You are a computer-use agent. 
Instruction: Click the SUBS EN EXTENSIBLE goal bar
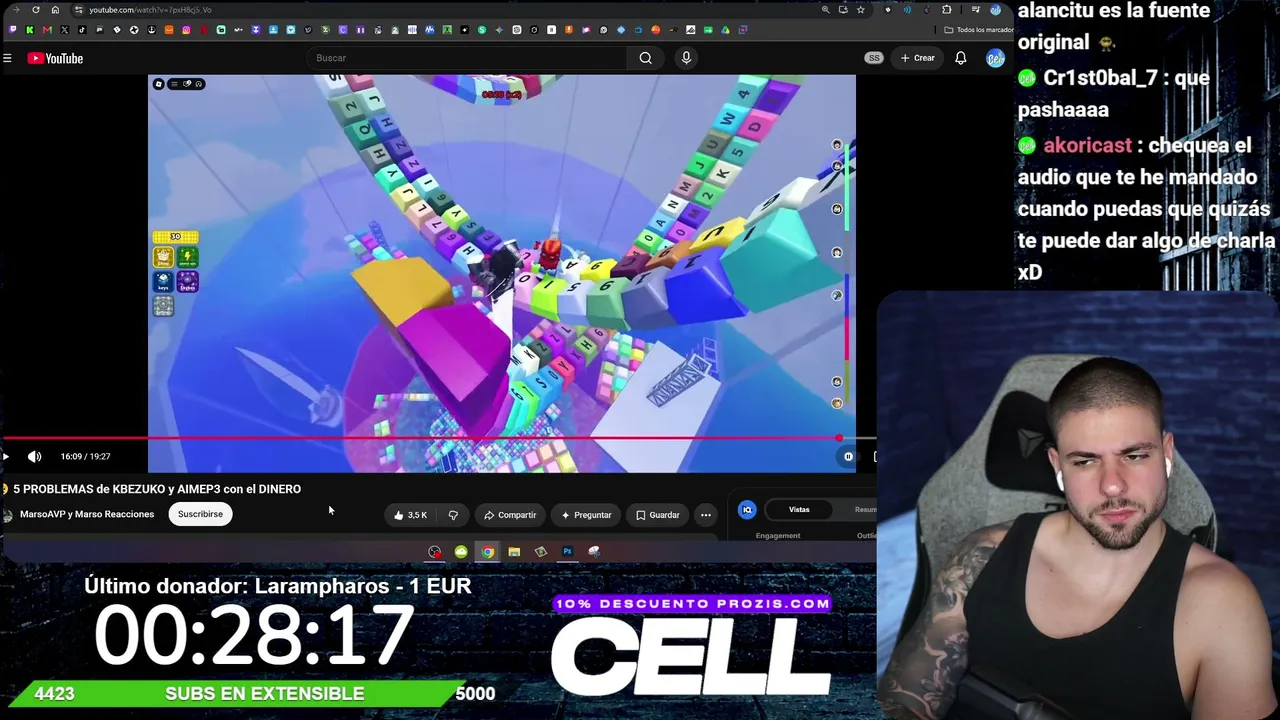264,694
